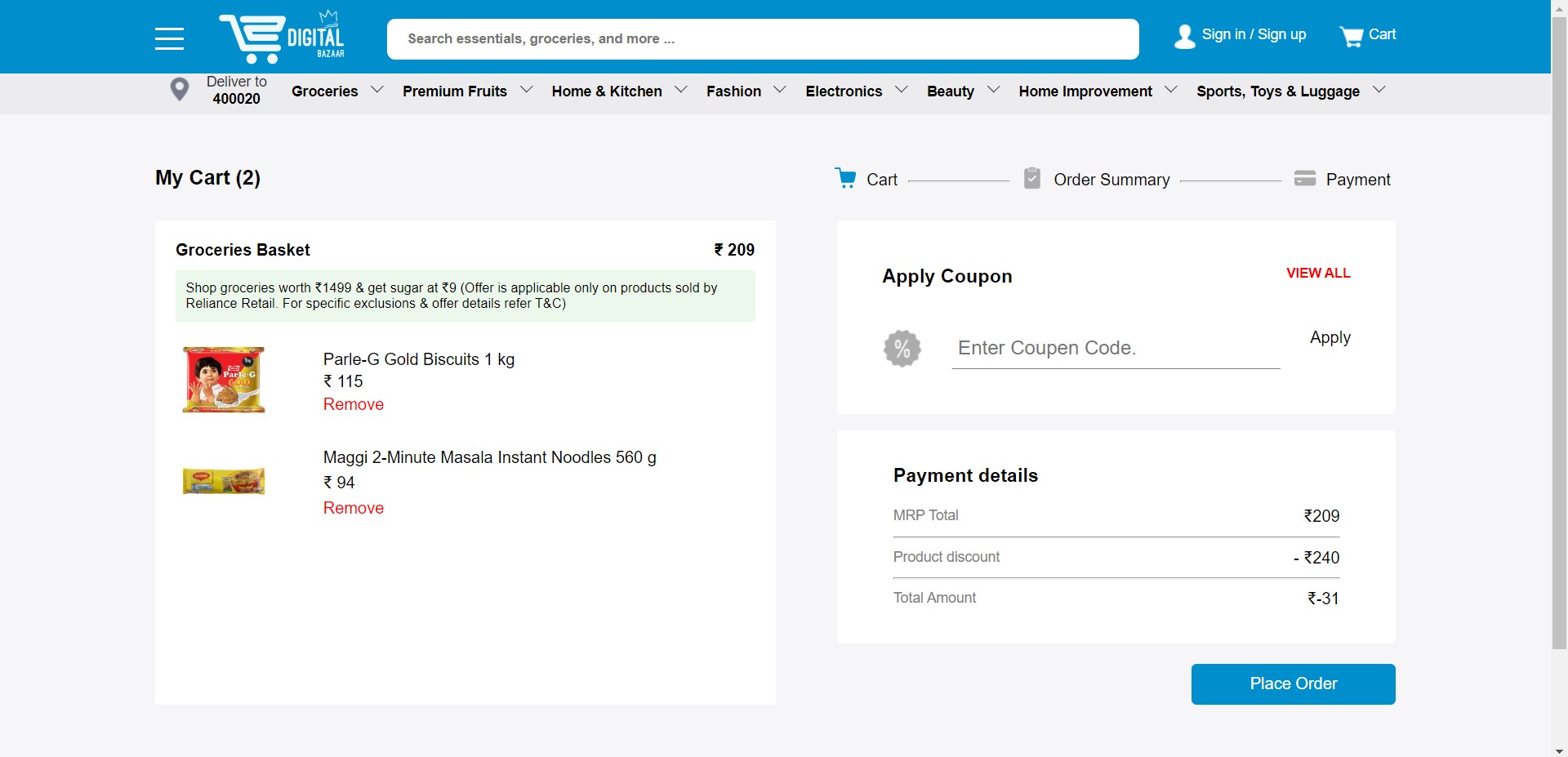The height and width of the screenshot is (757, 1568).
Task: Click the Order Summary step label
Action: 1111,180
